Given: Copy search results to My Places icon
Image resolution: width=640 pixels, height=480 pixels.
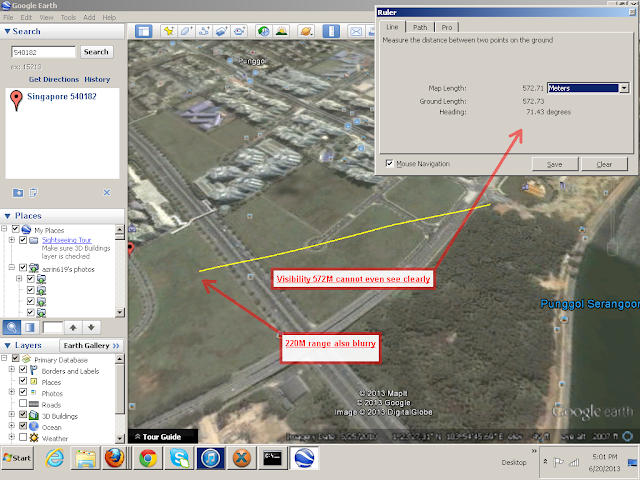Looking at the screenshot, I should (x=18, y=193).
